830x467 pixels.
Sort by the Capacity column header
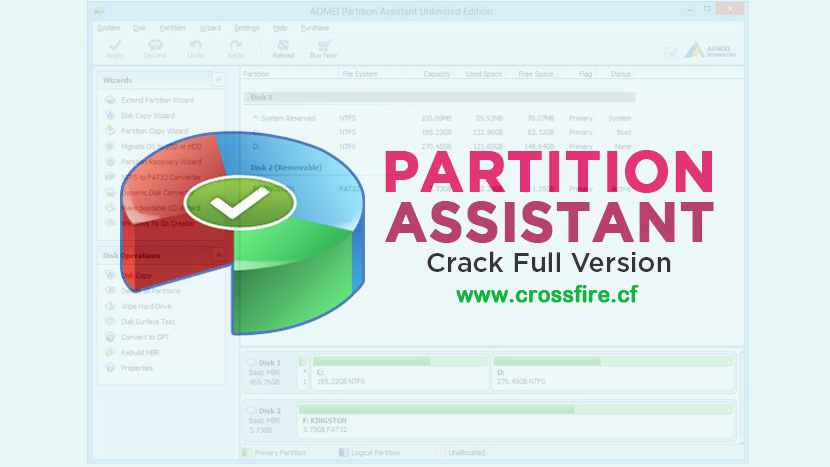click(437, 74)
